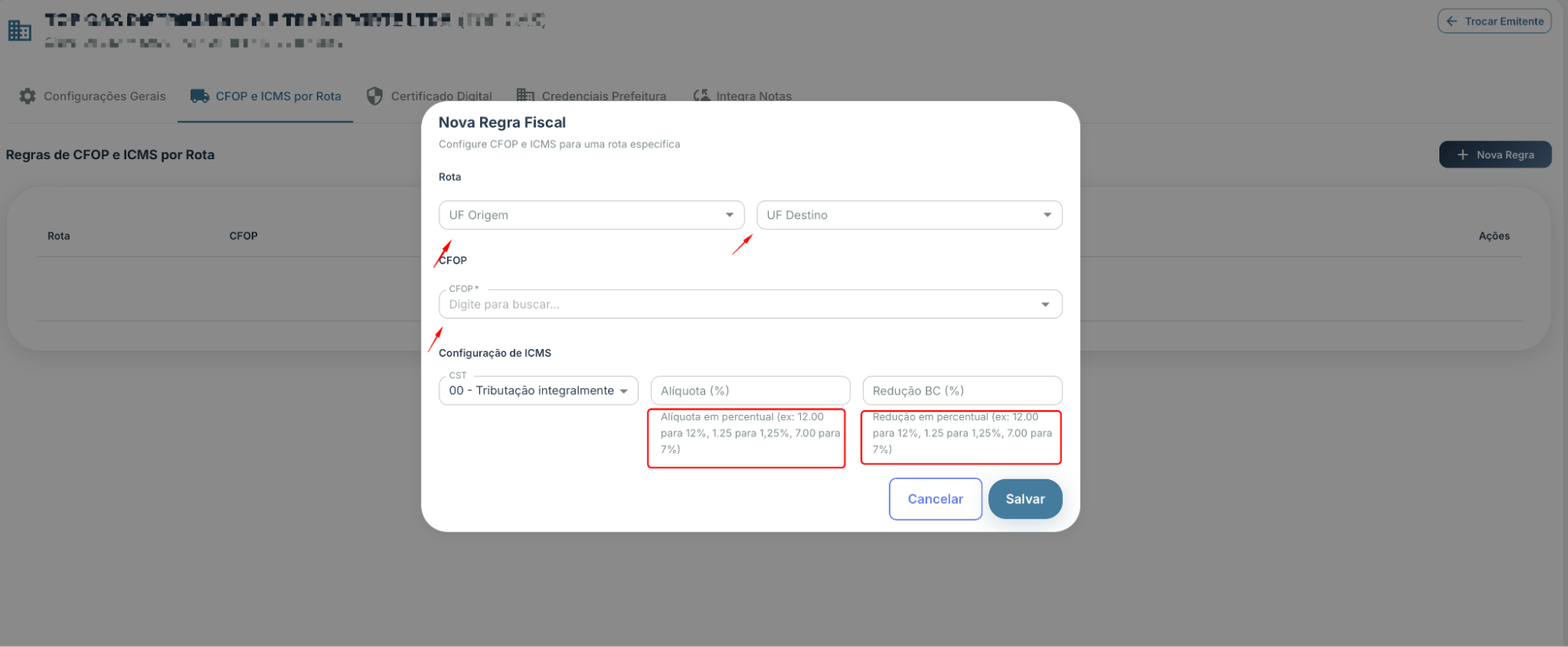Cancel the new fiscal rule dialog

pyautogui.click(x=935, y=499)
